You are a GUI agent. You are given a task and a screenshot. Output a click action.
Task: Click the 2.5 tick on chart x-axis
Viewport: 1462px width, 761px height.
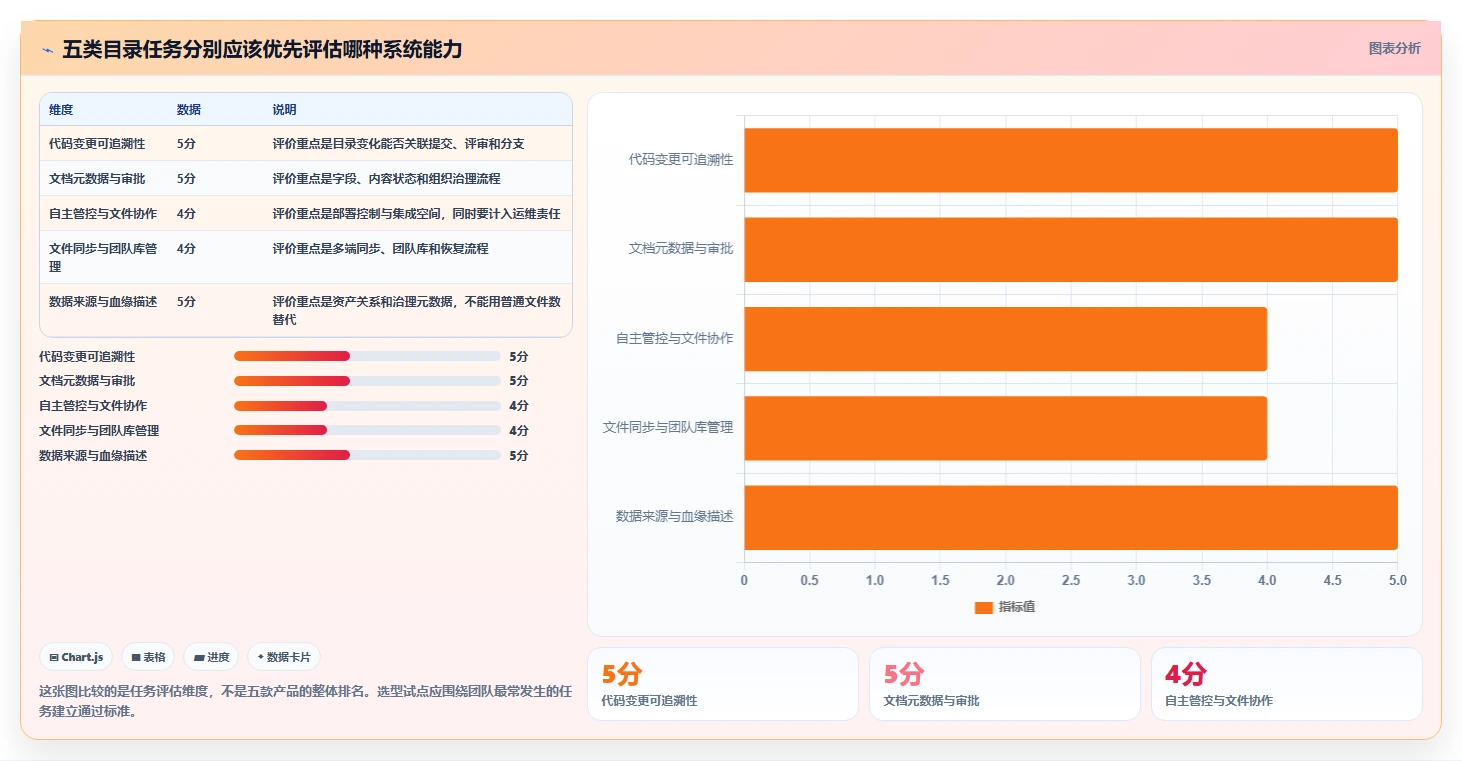pyautogui.click(x=1071, y=580)
